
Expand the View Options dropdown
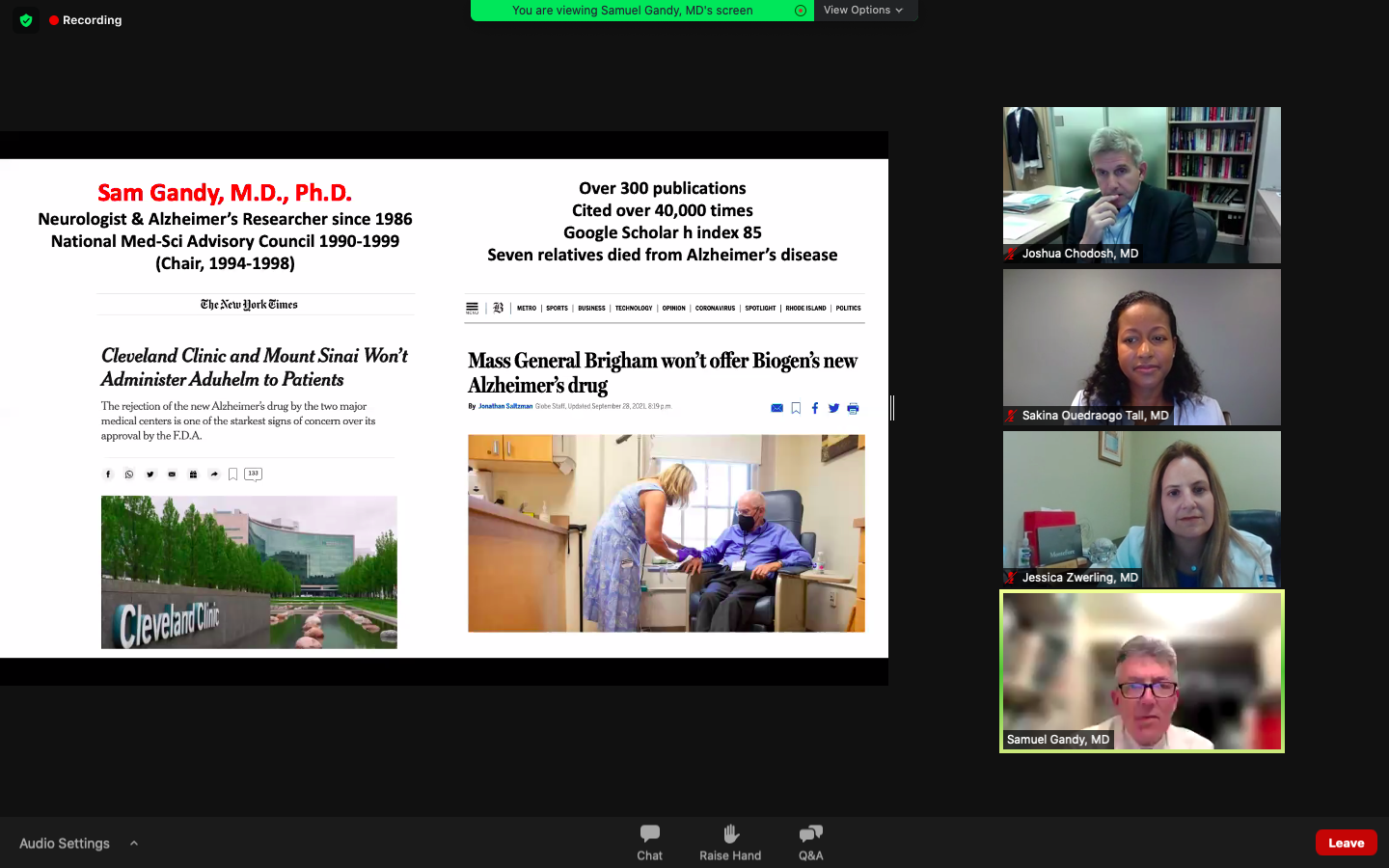tap(863, 10)
